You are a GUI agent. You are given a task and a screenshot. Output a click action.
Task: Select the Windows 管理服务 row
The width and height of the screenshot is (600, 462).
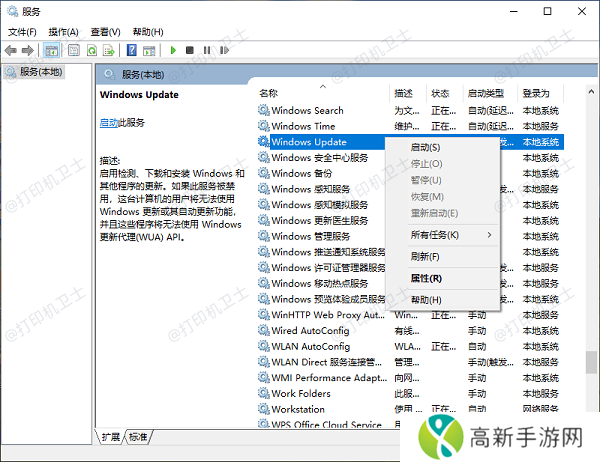coord(320,236)
